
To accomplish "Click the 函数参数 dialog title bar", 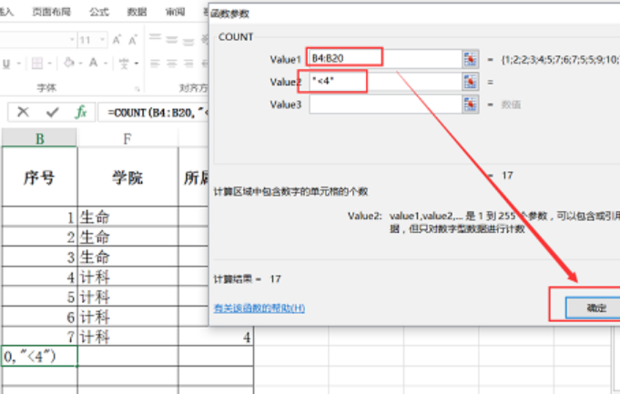I will coord(414,13).
